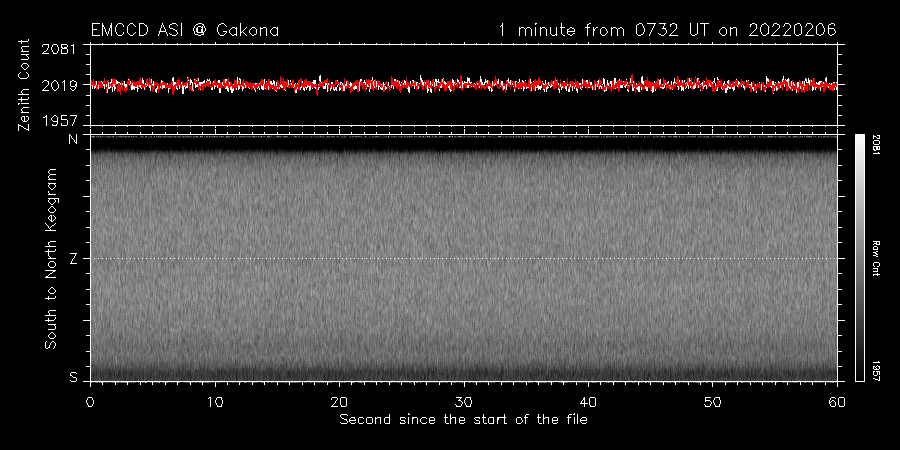Click the 10 second tick label
The height and width of the screenshot is (450, 900).
215,402
